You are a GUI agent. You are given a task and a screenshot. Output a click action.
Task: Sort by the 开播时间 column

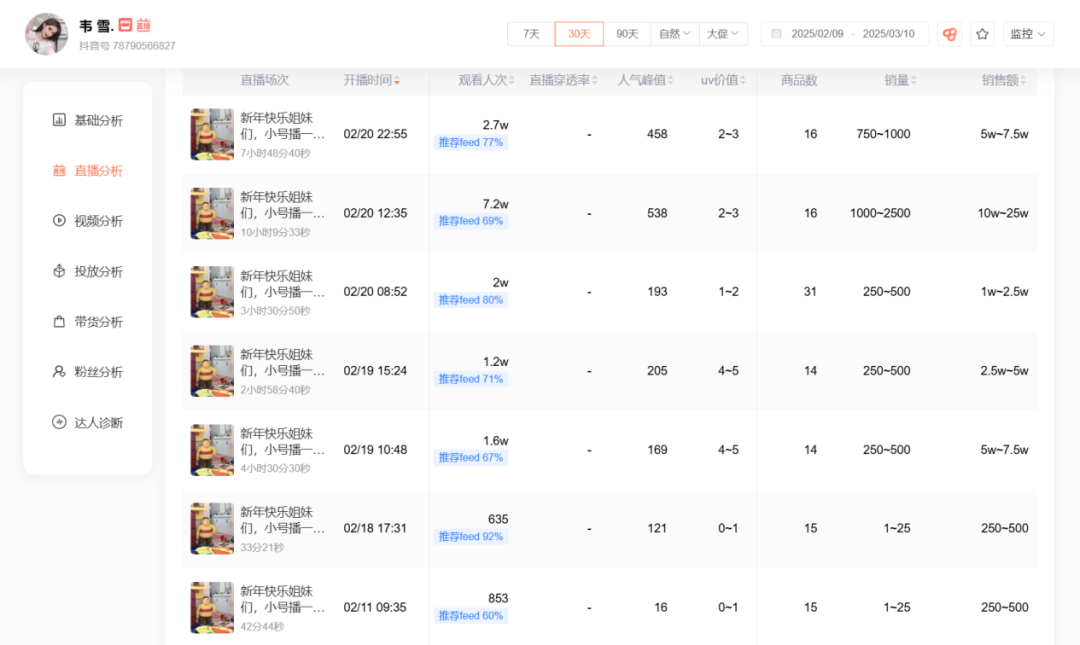tap(371, 80)
